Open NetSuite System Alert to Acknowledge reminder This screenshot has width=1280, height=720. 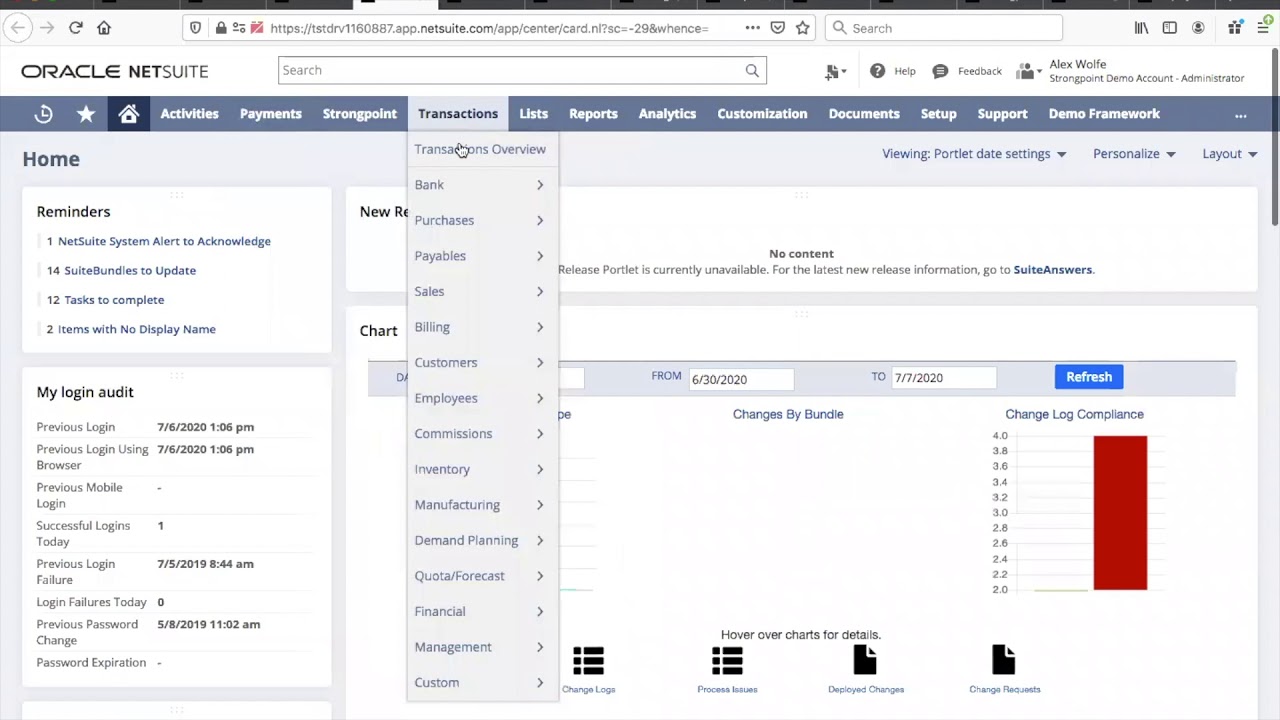coord(164,241)
